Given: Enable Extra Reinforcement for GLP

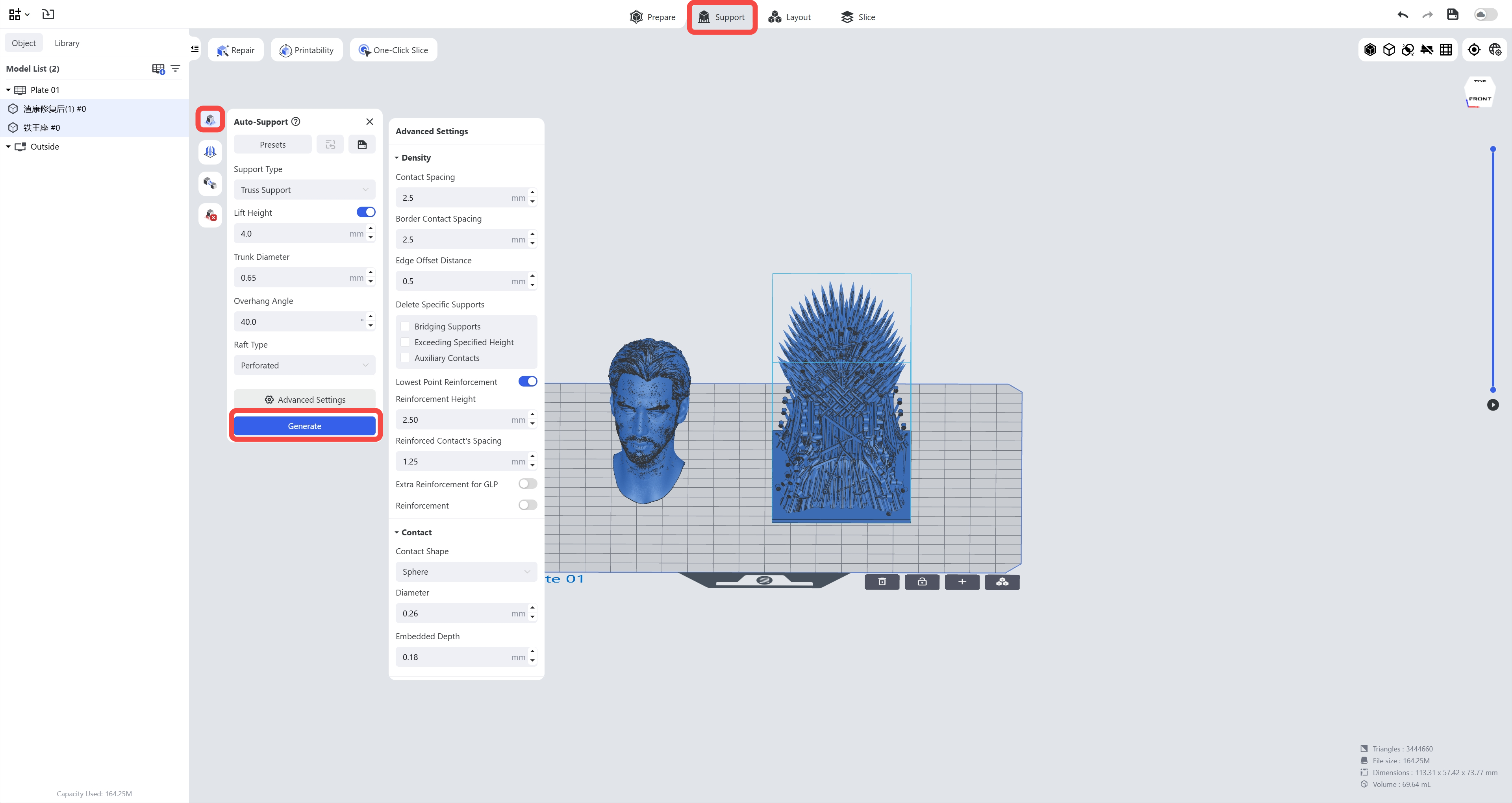Looking at the screenshot, I should click(528, 484).
